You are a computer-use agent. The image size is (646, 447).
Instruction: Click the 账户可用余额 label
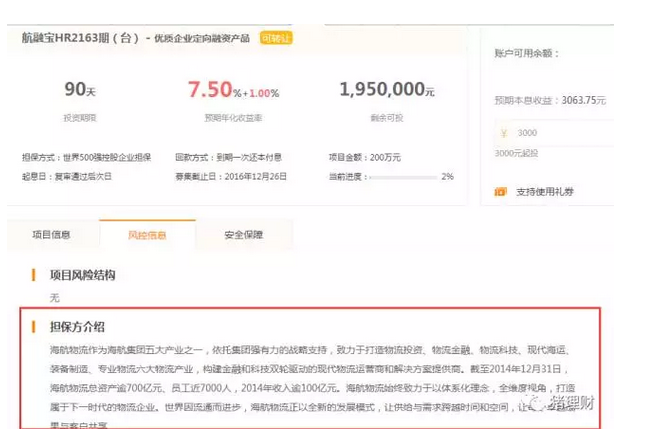click(x=527, y=53)
